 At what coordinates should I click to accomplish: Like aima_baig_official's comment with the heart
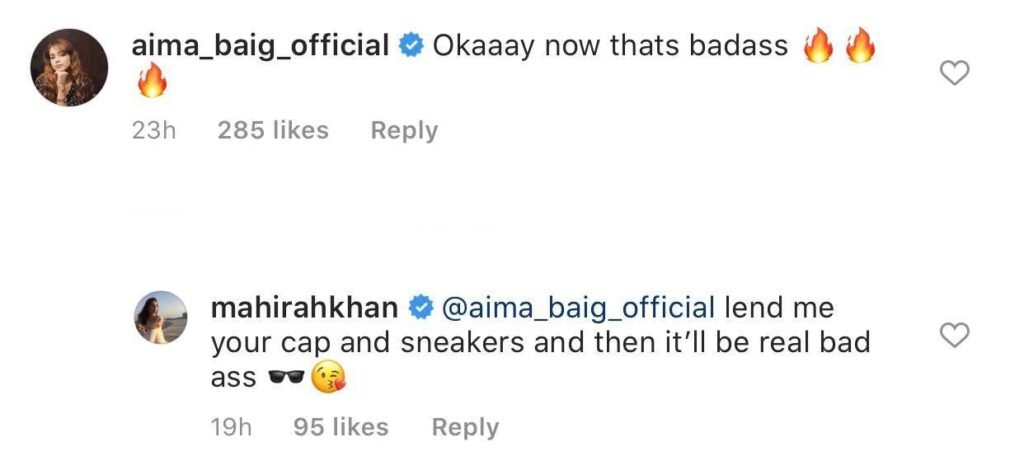pos(957,72)
